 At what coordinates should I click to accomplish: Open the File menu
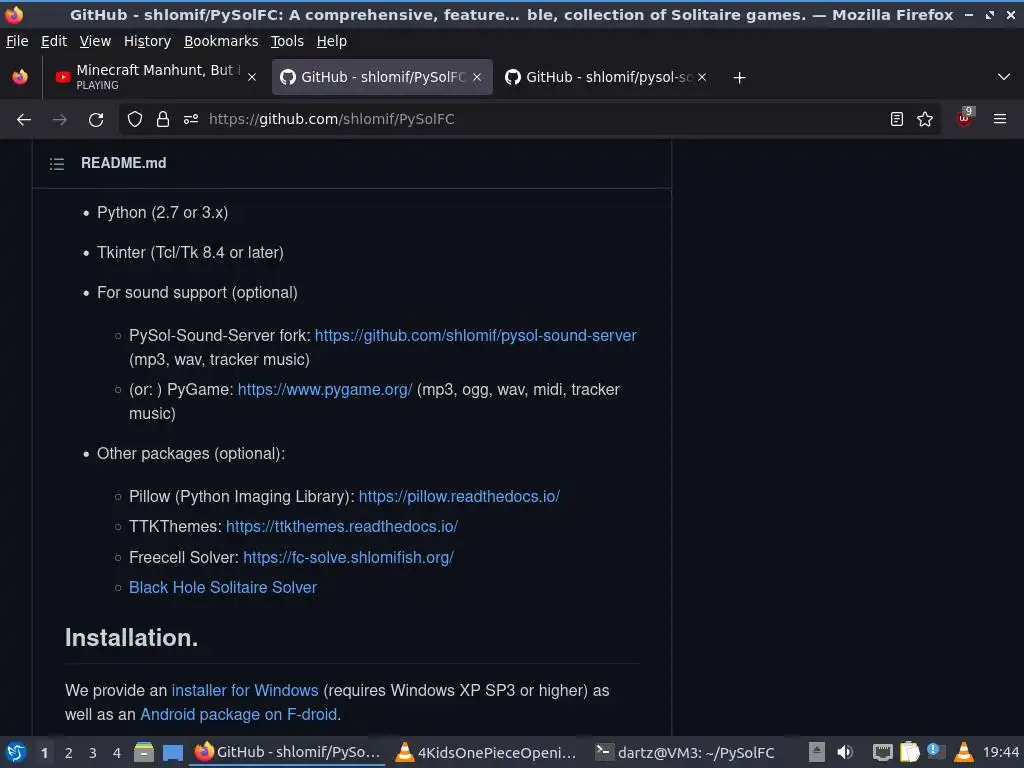coord(17,41)
